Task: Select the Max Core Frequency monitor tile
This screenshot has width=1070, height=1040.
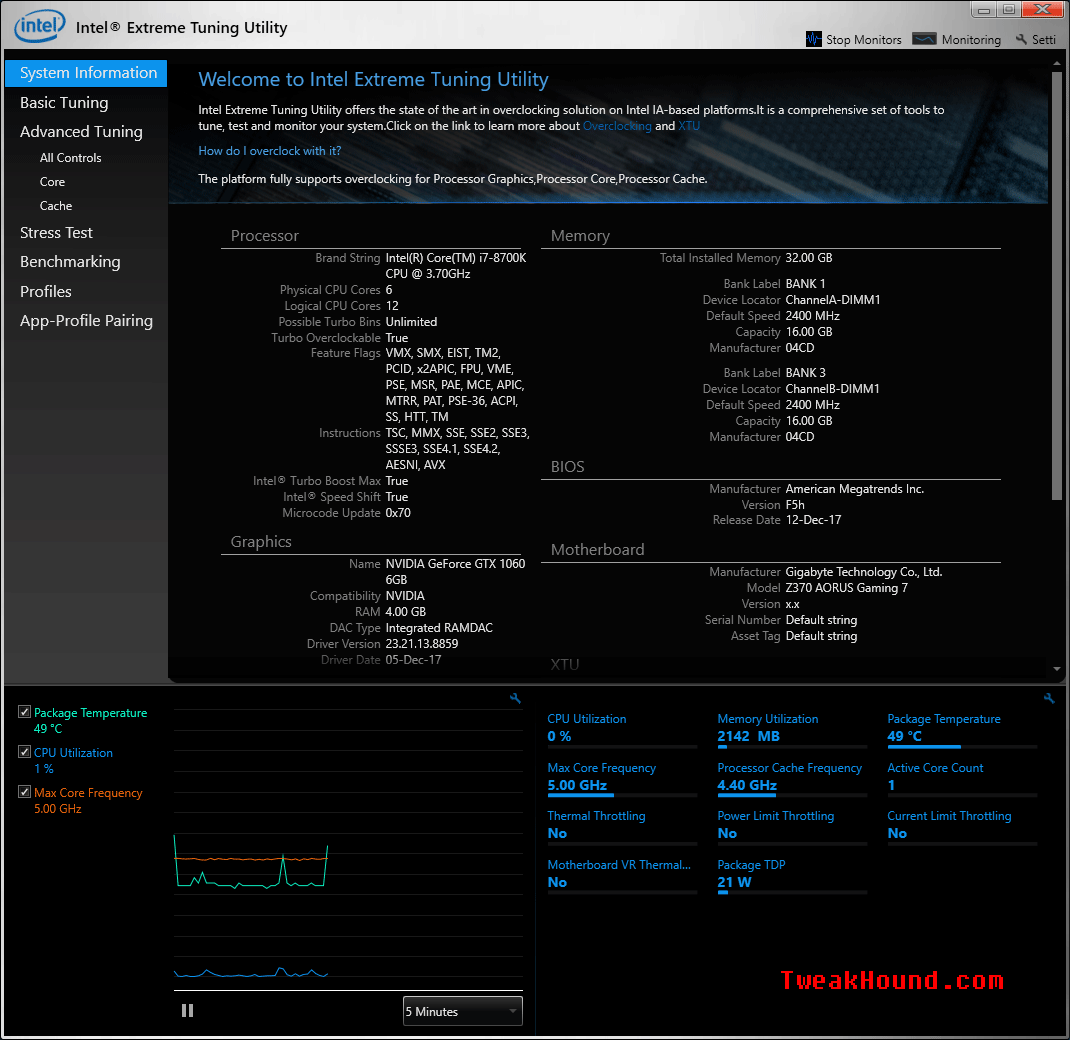Action: pyautogui.click(x=622, y=778)
